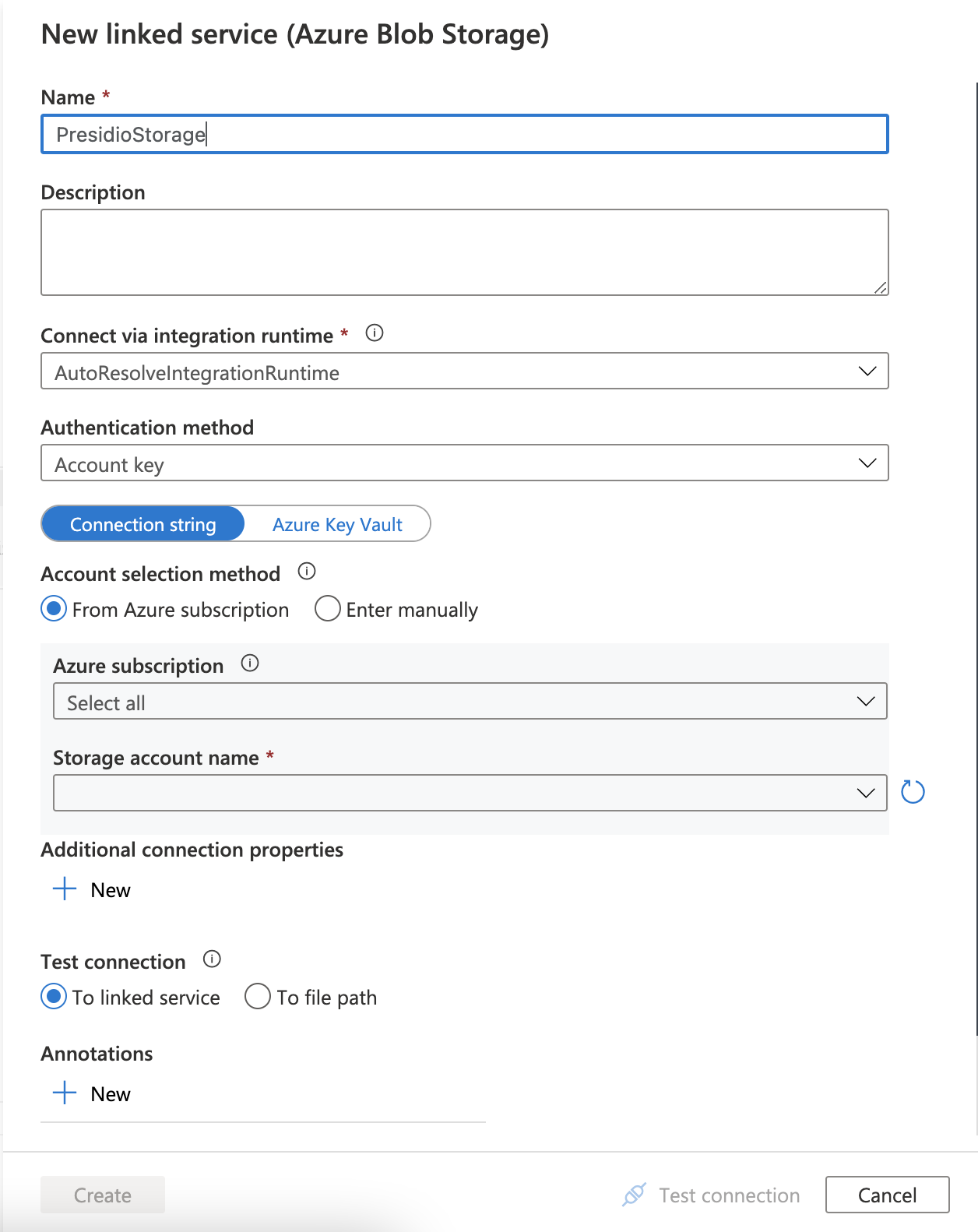Click info icon next to Azure subscription
Image resolution: width=978 pixels, height=1232 pixels.
pos(250,664)
